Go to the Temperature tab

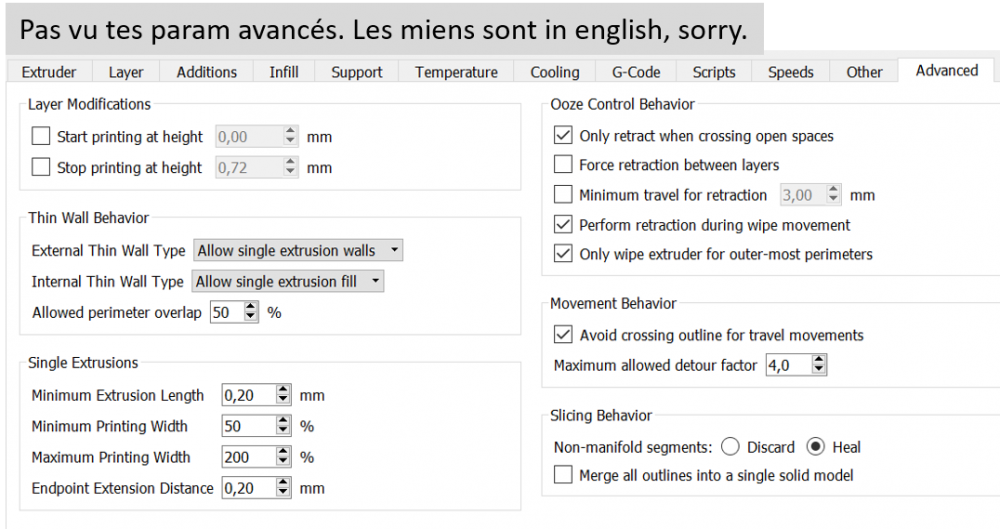click(456, 72)
